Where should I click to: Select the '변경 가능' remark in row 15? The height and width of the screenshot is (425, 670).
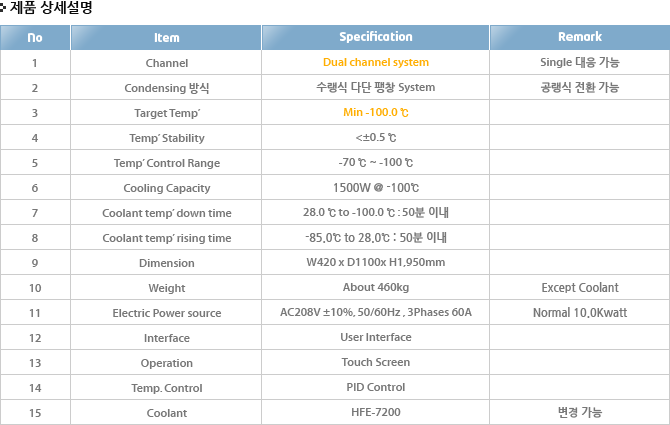(x=580, y=412)
